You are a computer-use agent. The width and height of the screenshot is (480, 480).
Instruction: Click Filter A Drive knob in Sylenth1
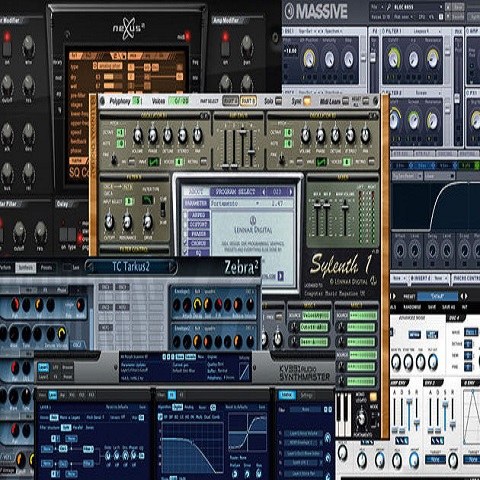tap(148, 222)
